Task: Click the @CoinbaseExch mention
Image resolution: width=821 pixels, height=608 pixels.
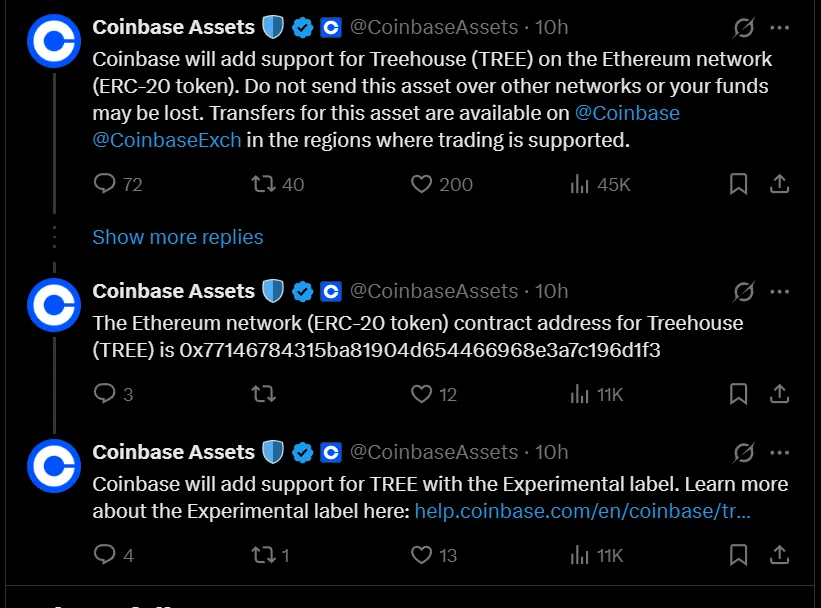Action: tap(166, 139)
